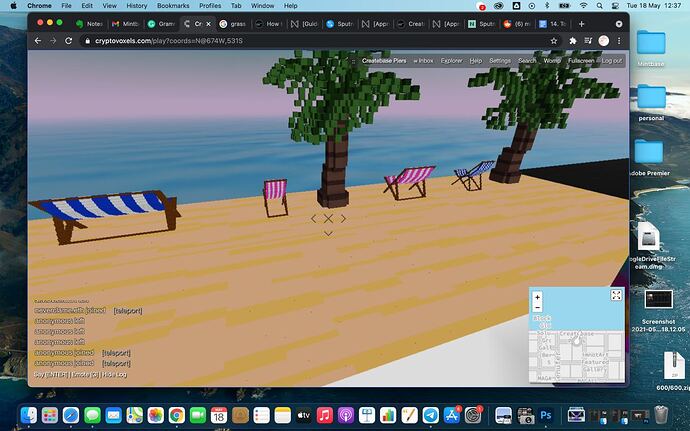Click the left movement arrow

314,218
